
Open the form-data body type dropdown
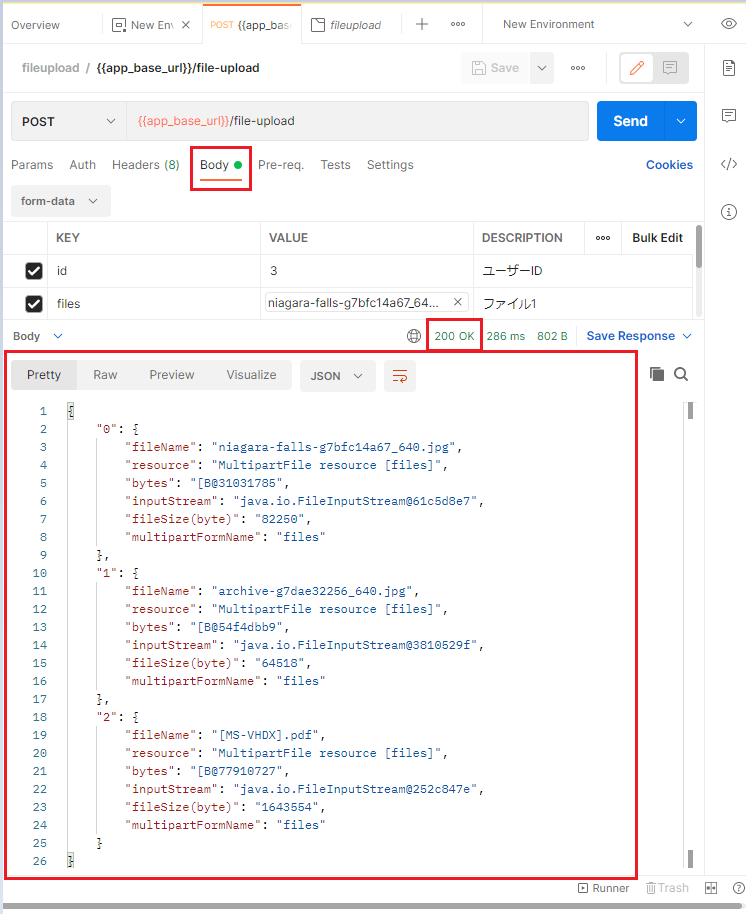point(60,201)
